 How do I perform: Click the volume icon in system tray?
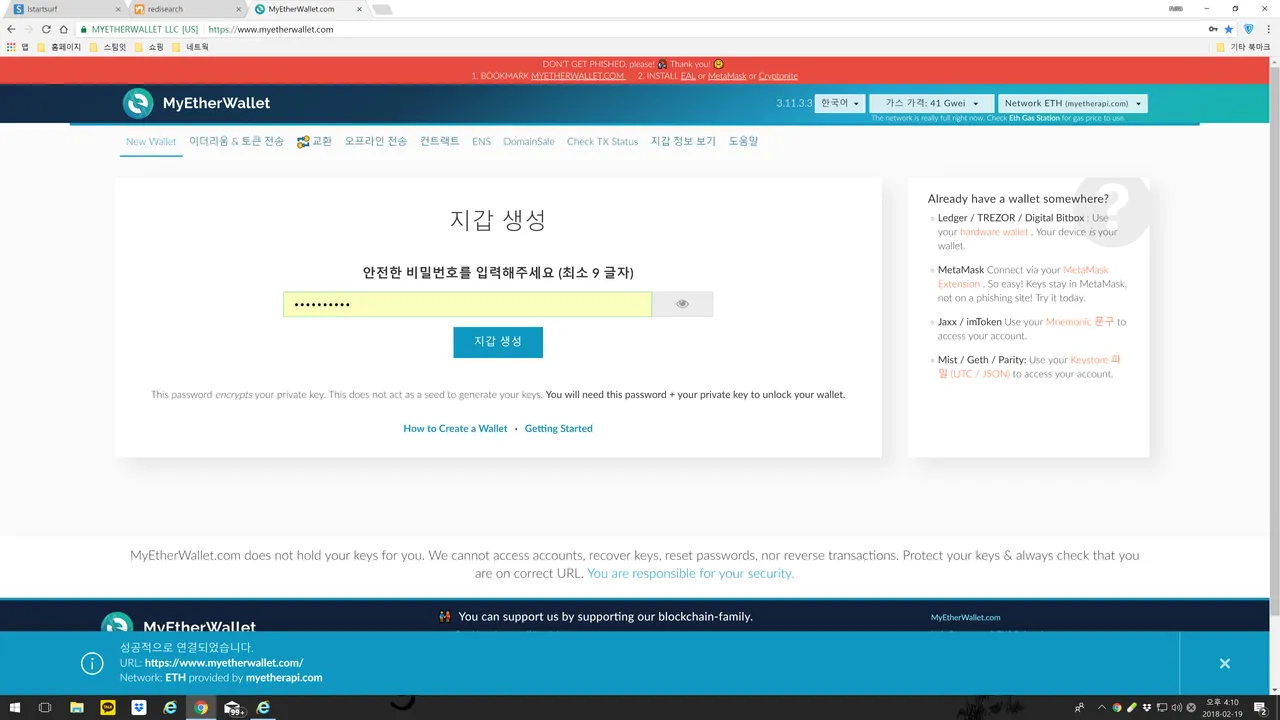click(1175, 707)
